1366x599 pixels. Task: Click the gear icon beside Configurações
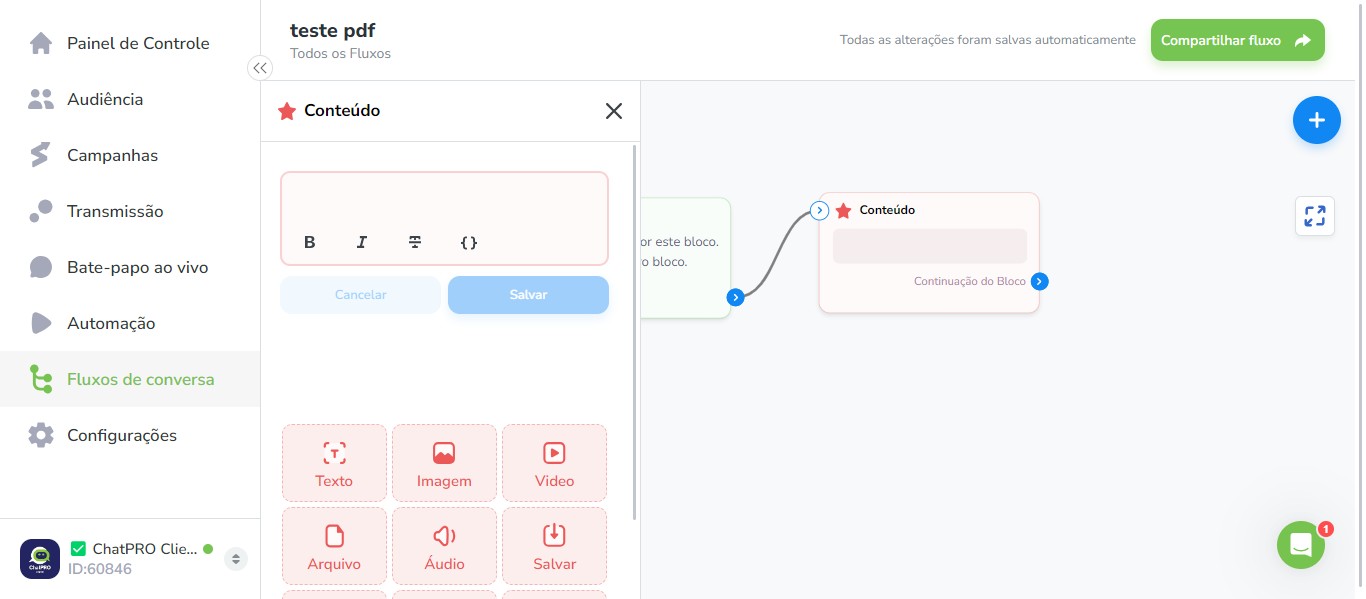point(41,435)
